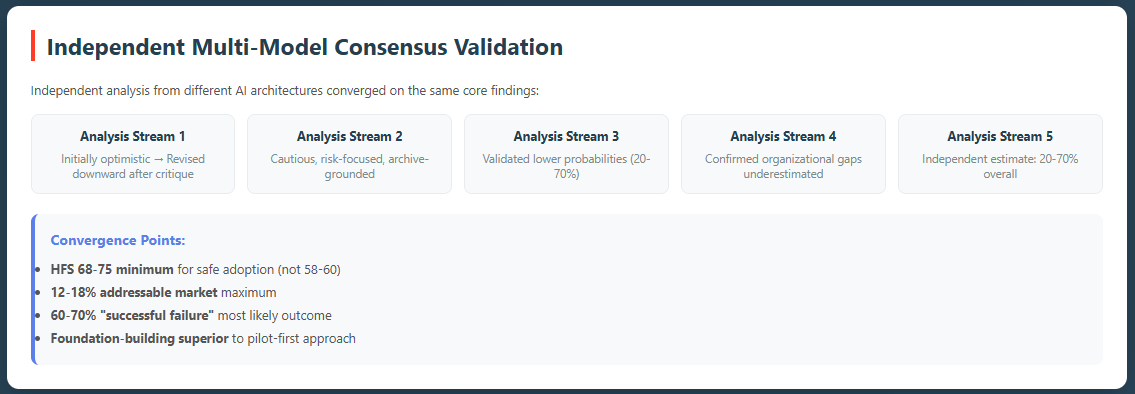Click the Foundation-building superior bullet text
This screenshot has height=394, width=1135.
pyautogui.click(x=203, y=338)
